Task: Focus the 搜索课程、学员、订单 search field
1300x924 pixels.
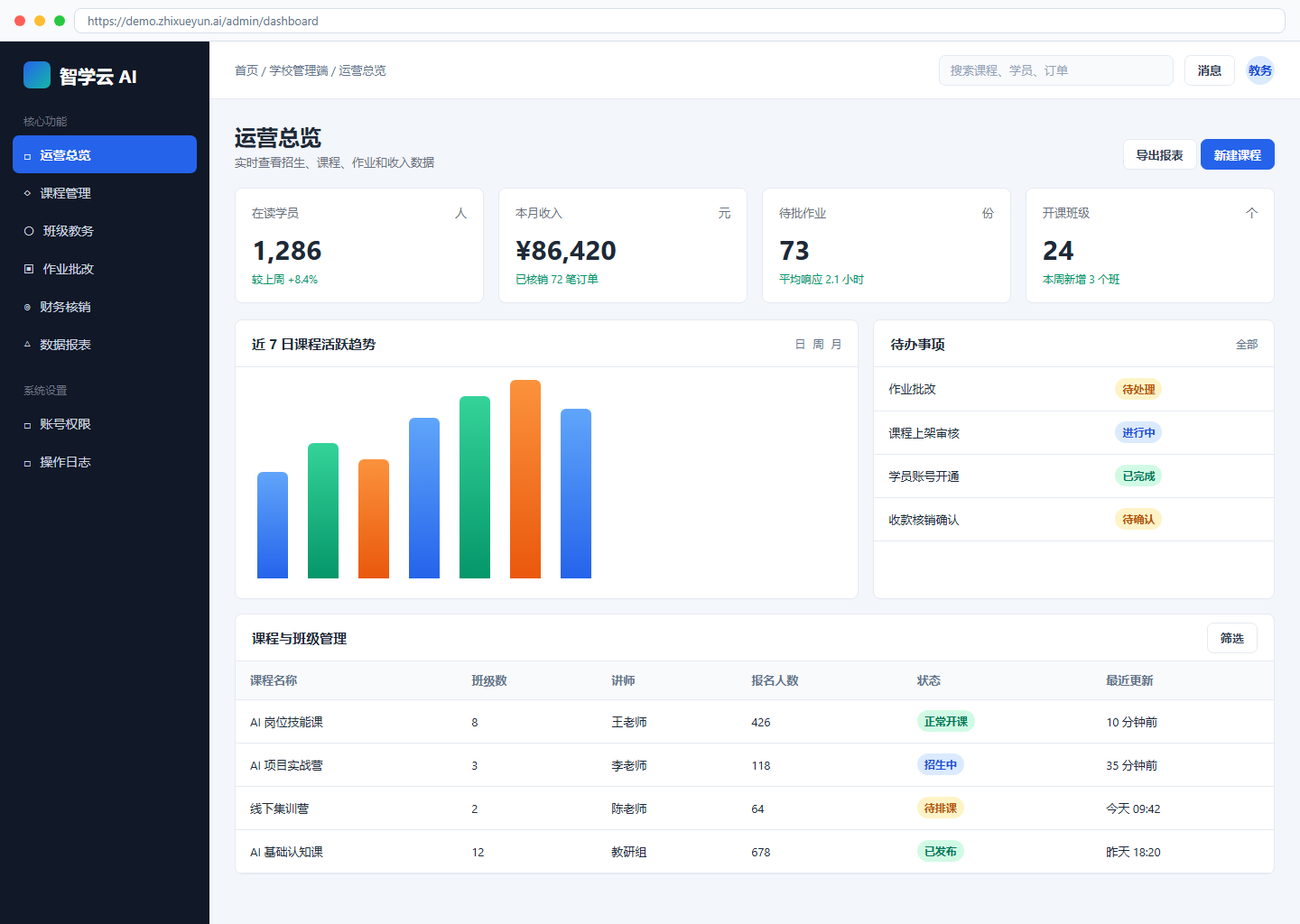Action: [1056, 70]
